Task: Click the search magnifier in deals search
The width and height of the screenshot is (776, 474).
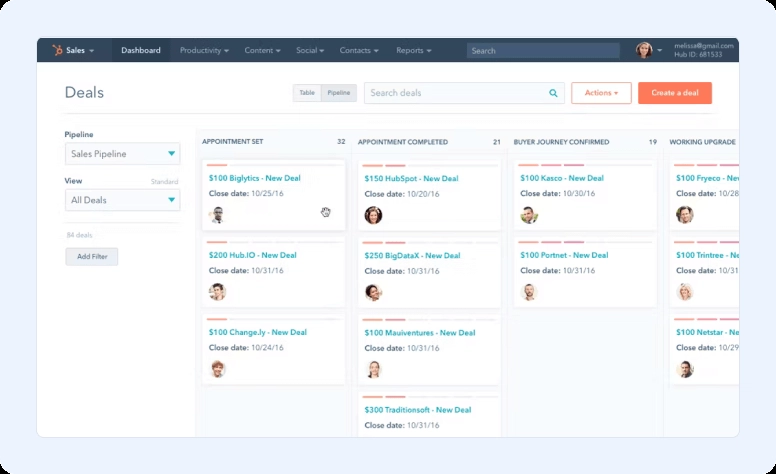Action: coord(553,93)
